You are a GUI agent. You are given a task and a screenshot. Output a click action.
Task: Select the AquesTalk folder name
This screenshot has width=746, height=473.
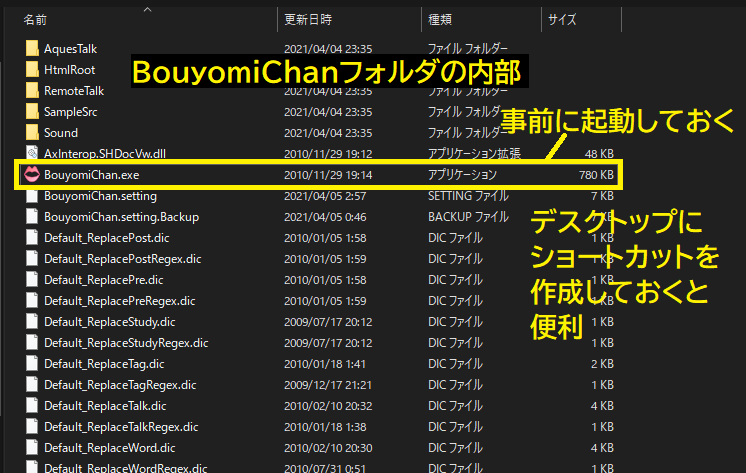click(x=70, y=49)
